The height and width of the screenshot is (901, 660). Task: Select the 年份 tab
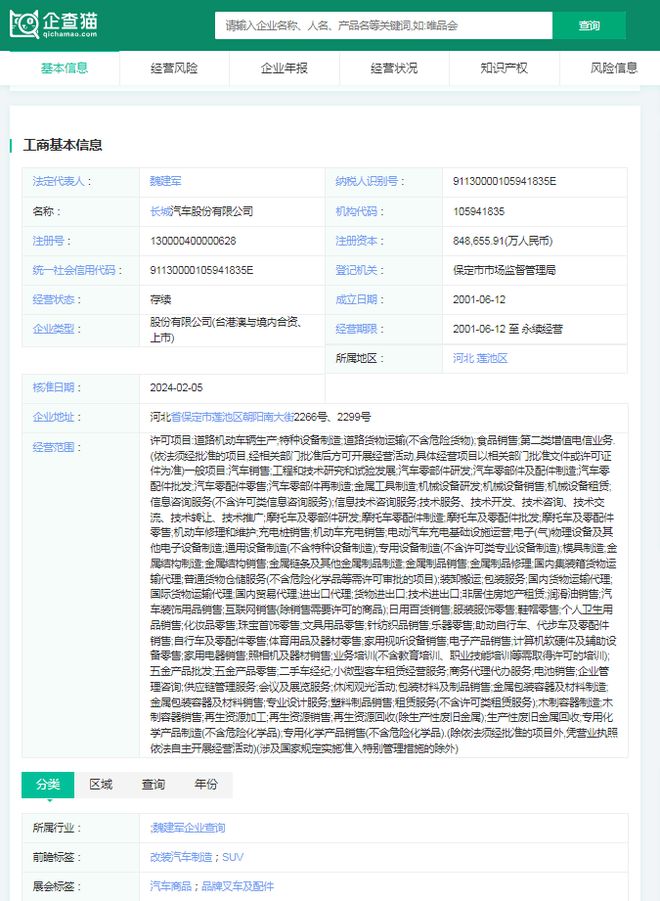206,784
